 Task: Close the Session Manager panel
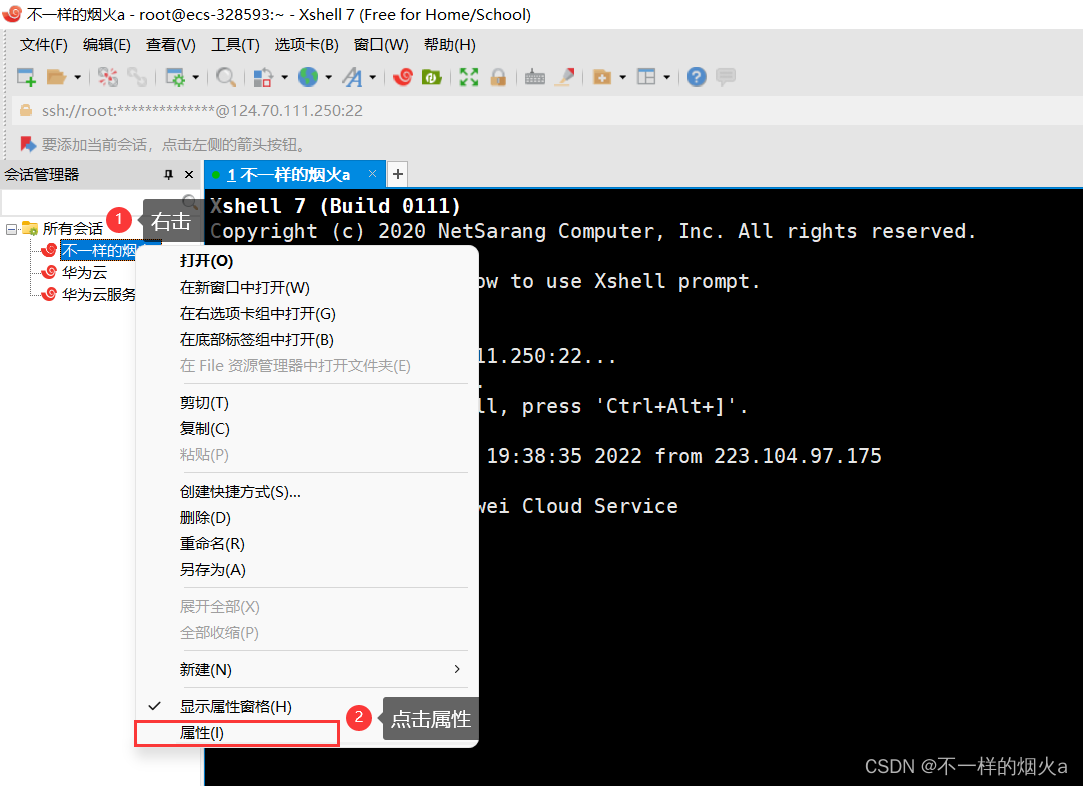coord(189,175)
